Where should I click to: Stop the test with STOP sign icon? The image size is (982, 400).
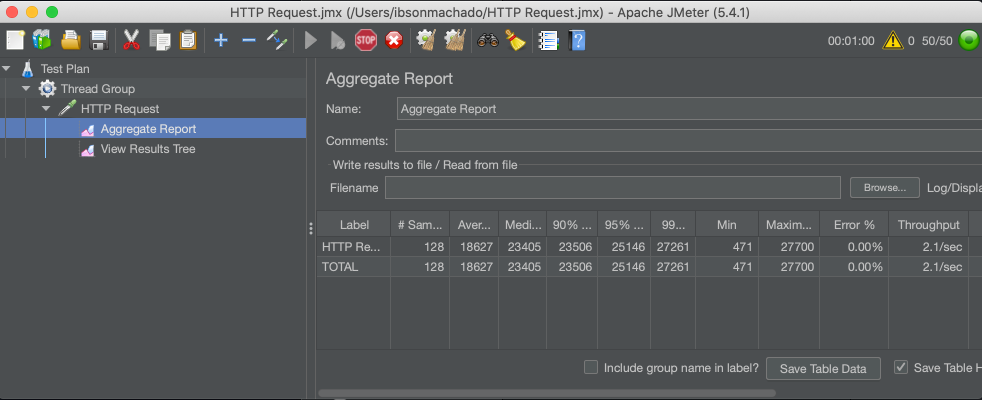(366, 41)
